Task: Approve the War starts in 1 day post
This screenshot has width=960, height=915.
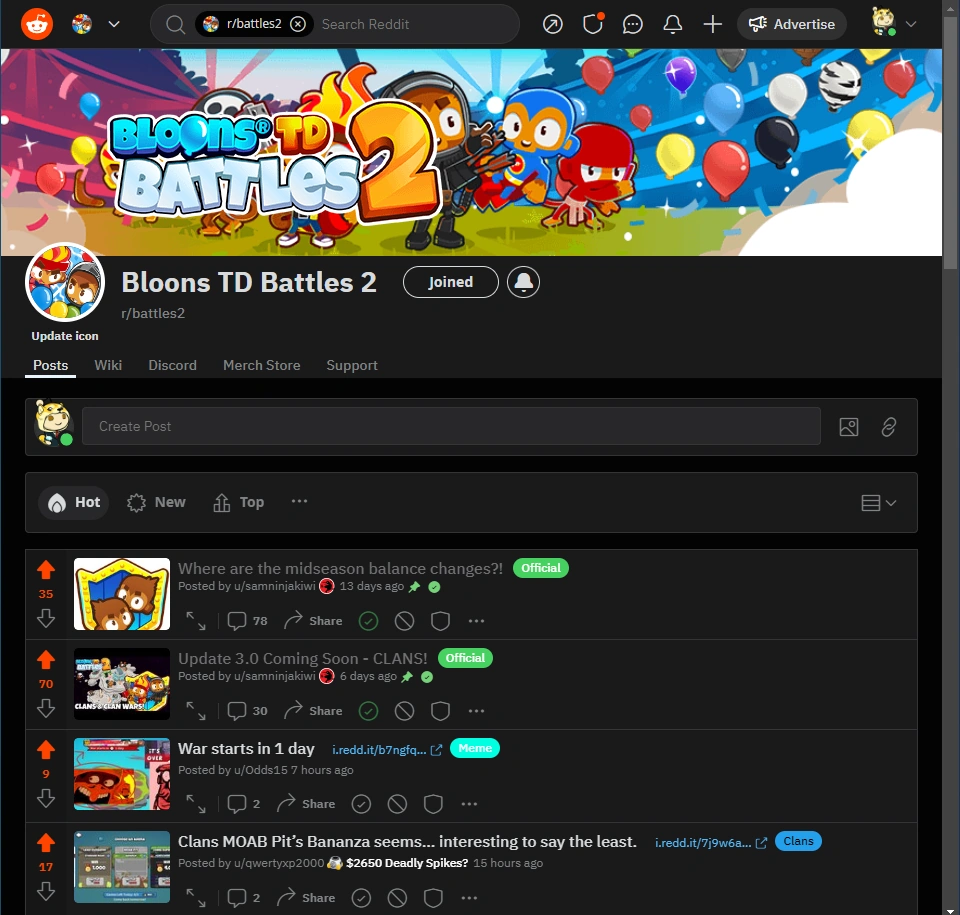Action: pos(361,804)
